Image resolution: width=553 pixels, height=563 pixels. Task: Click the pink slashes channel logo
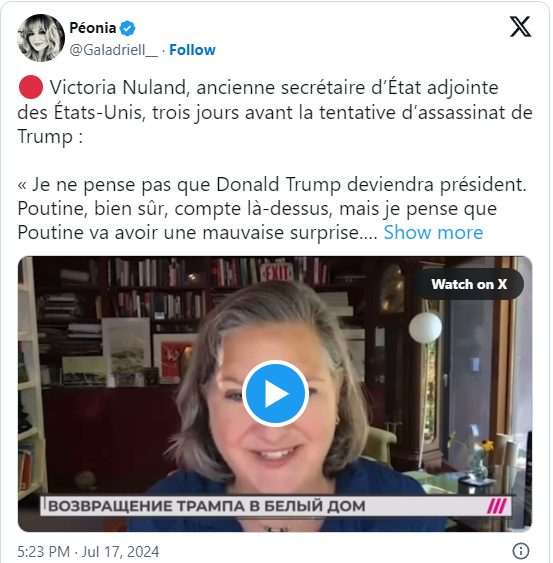click(x=497, y=506)
